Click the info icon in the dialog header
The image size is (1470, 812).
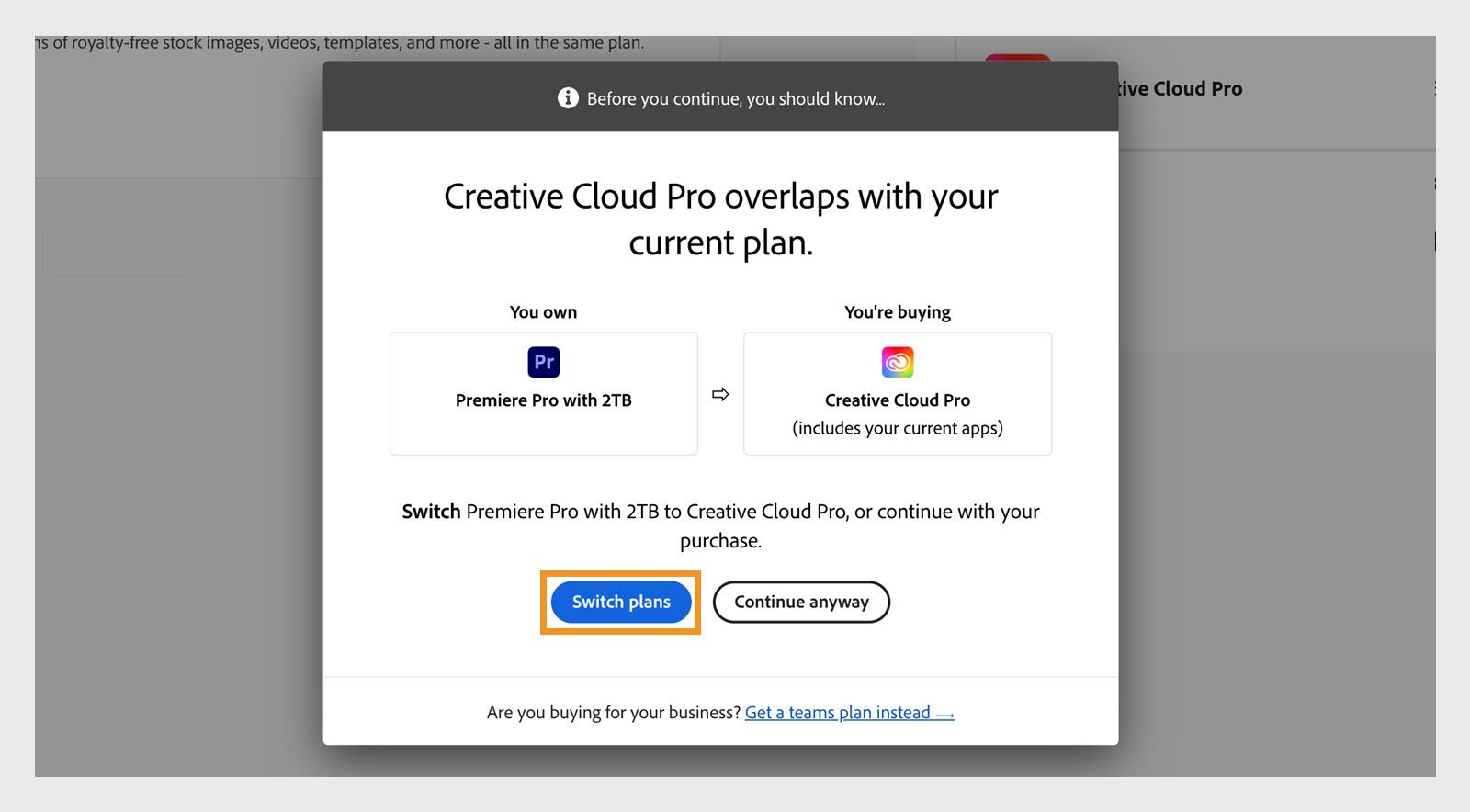568,98
